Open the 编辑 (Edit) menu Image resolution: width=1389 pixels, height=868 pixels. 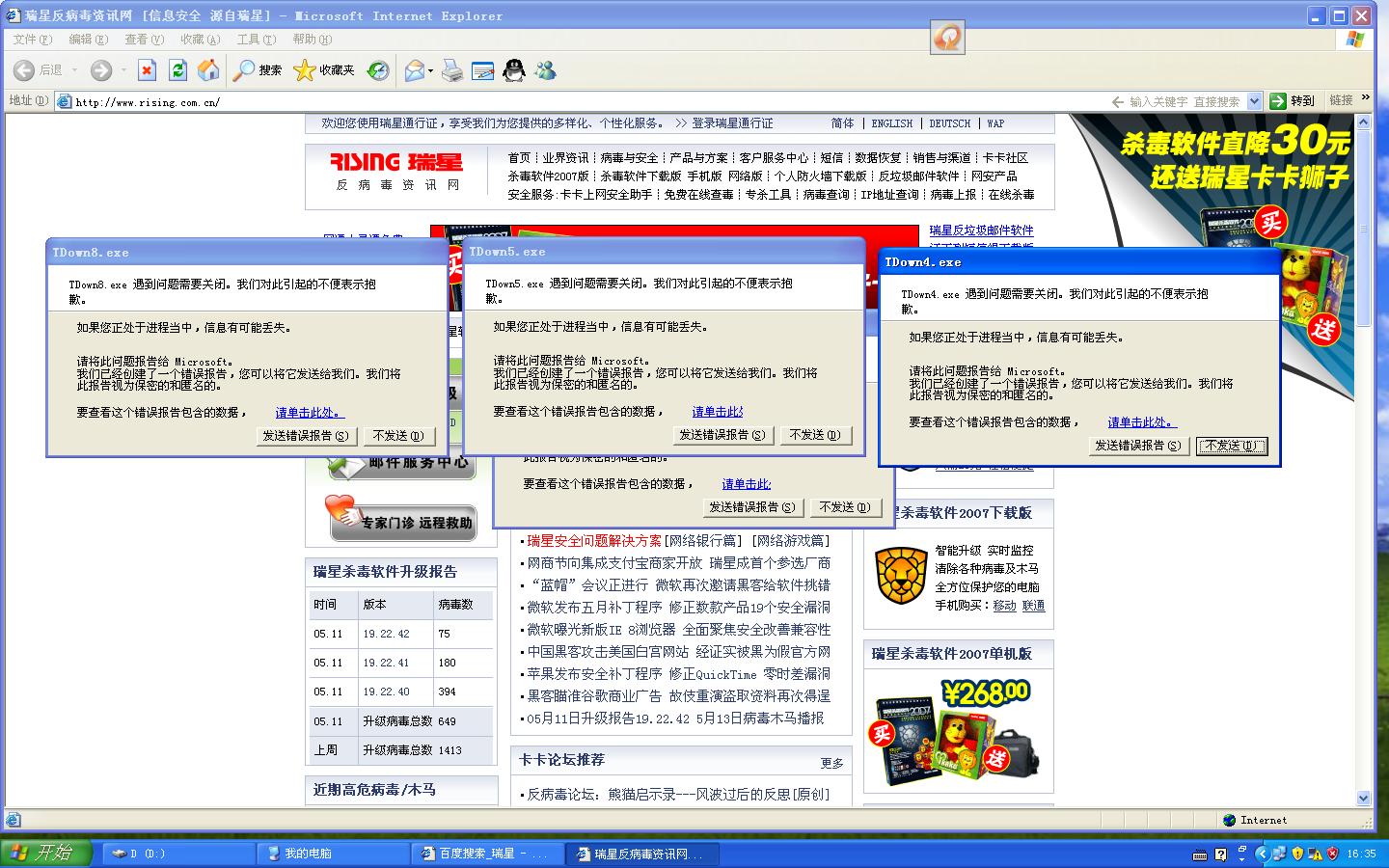pyautogui.click(x=88, y=40)
